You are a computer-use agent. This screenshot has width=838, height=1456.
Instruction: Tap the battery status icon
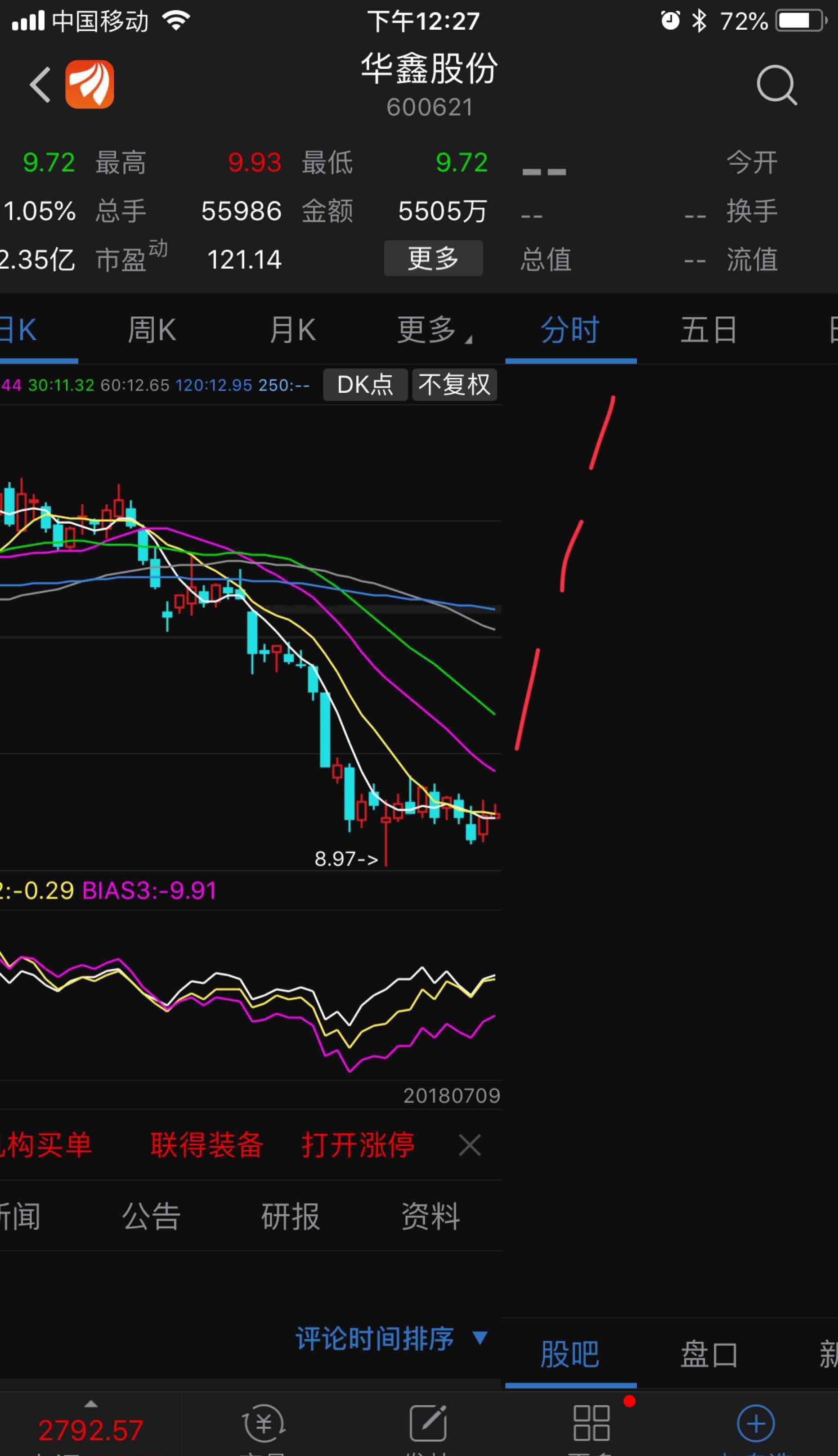click(x=802, y=21)
